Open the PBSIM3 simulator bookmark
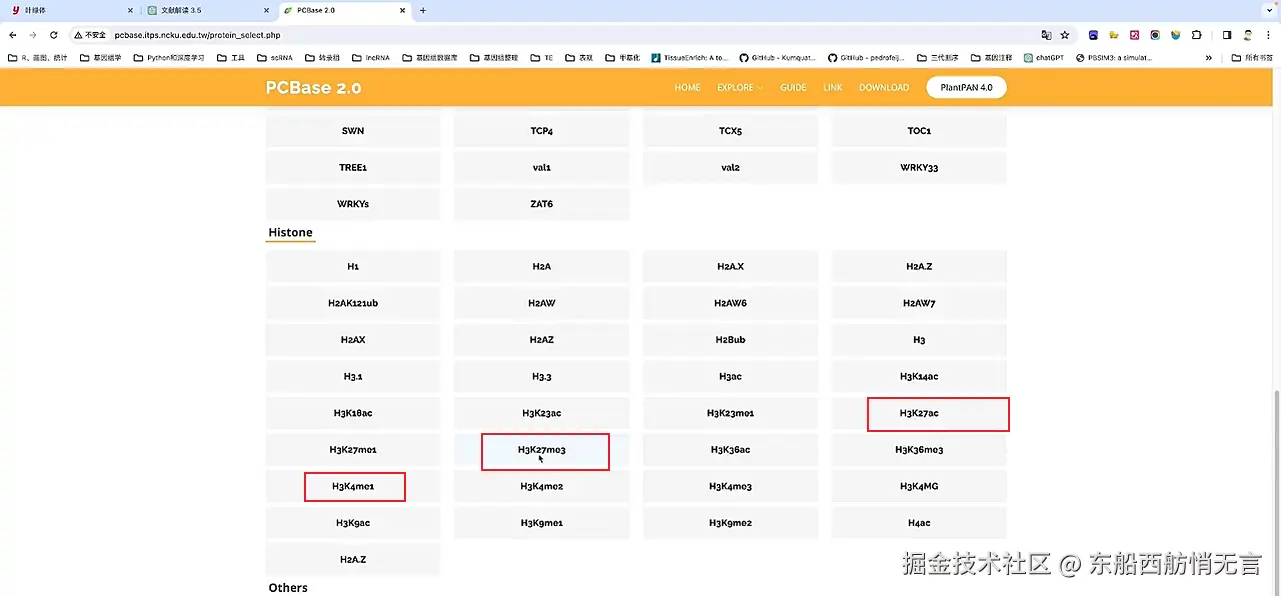 click(1113, 58)
